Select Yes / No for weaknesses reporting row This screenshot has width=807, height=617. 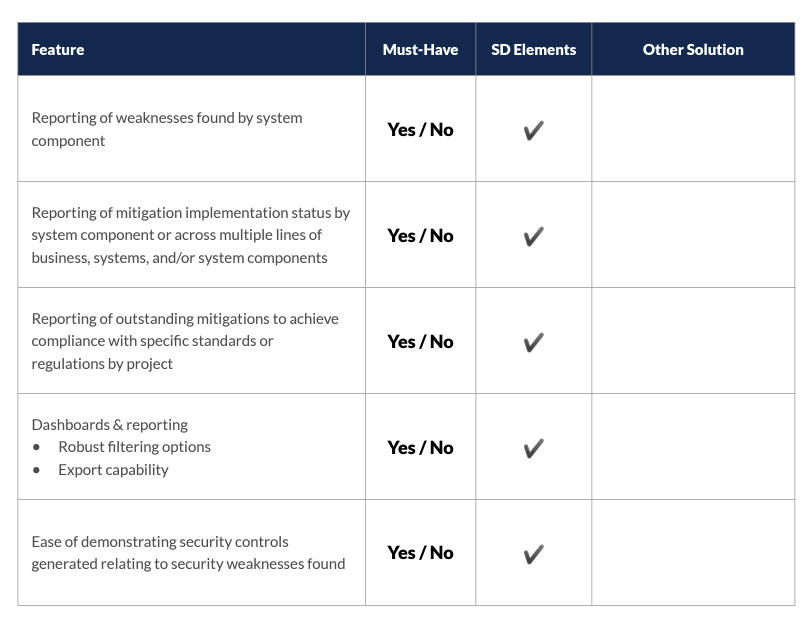(x=420, y=130)
